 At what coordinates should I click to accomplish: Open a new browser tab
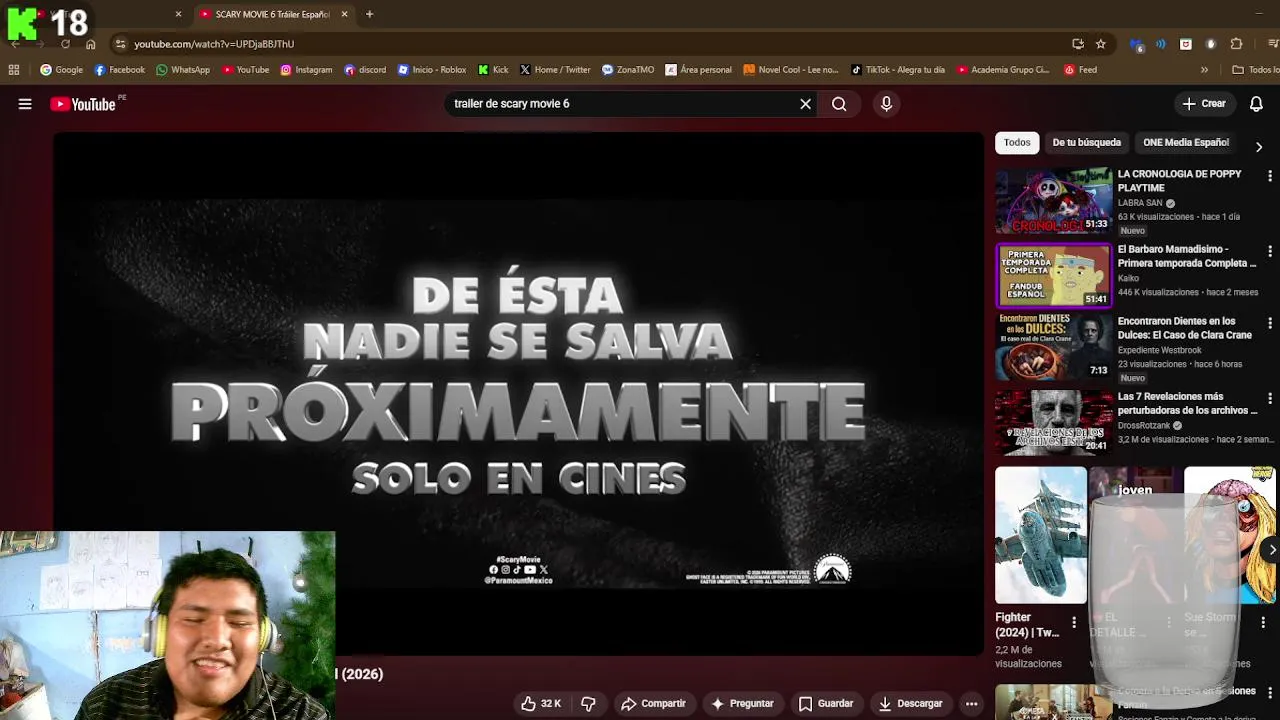pos(369,14)
